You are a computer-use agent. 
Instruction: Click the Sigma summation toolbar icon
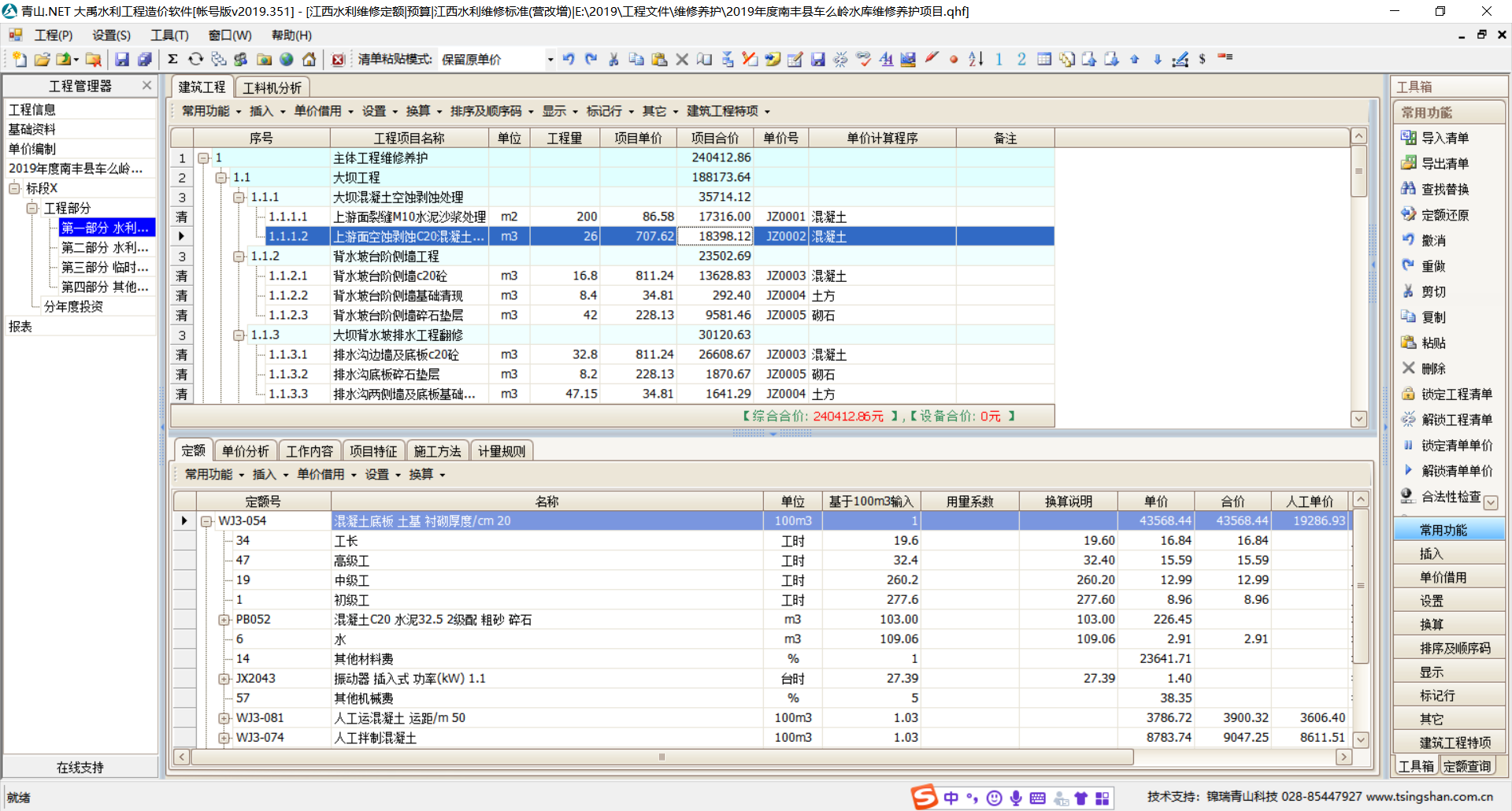tap(172, 60)
